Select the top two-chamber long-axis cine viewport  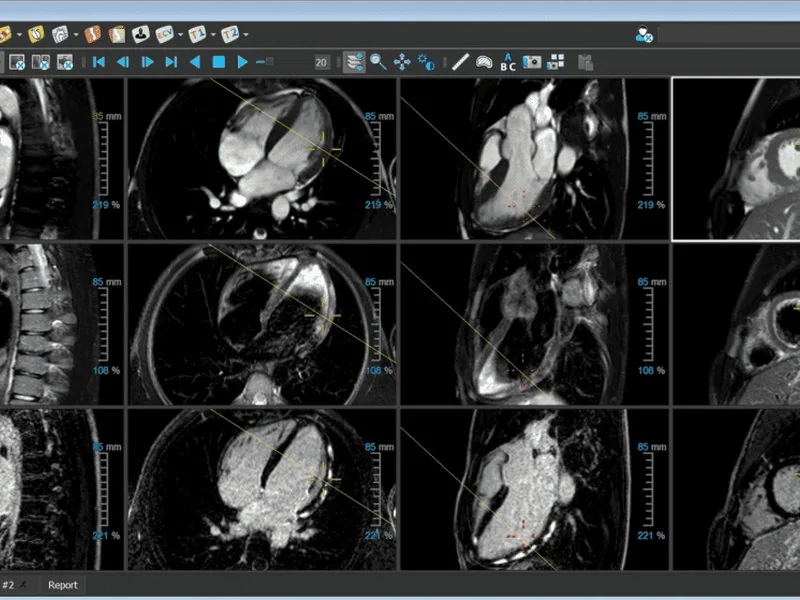(535, 159)
